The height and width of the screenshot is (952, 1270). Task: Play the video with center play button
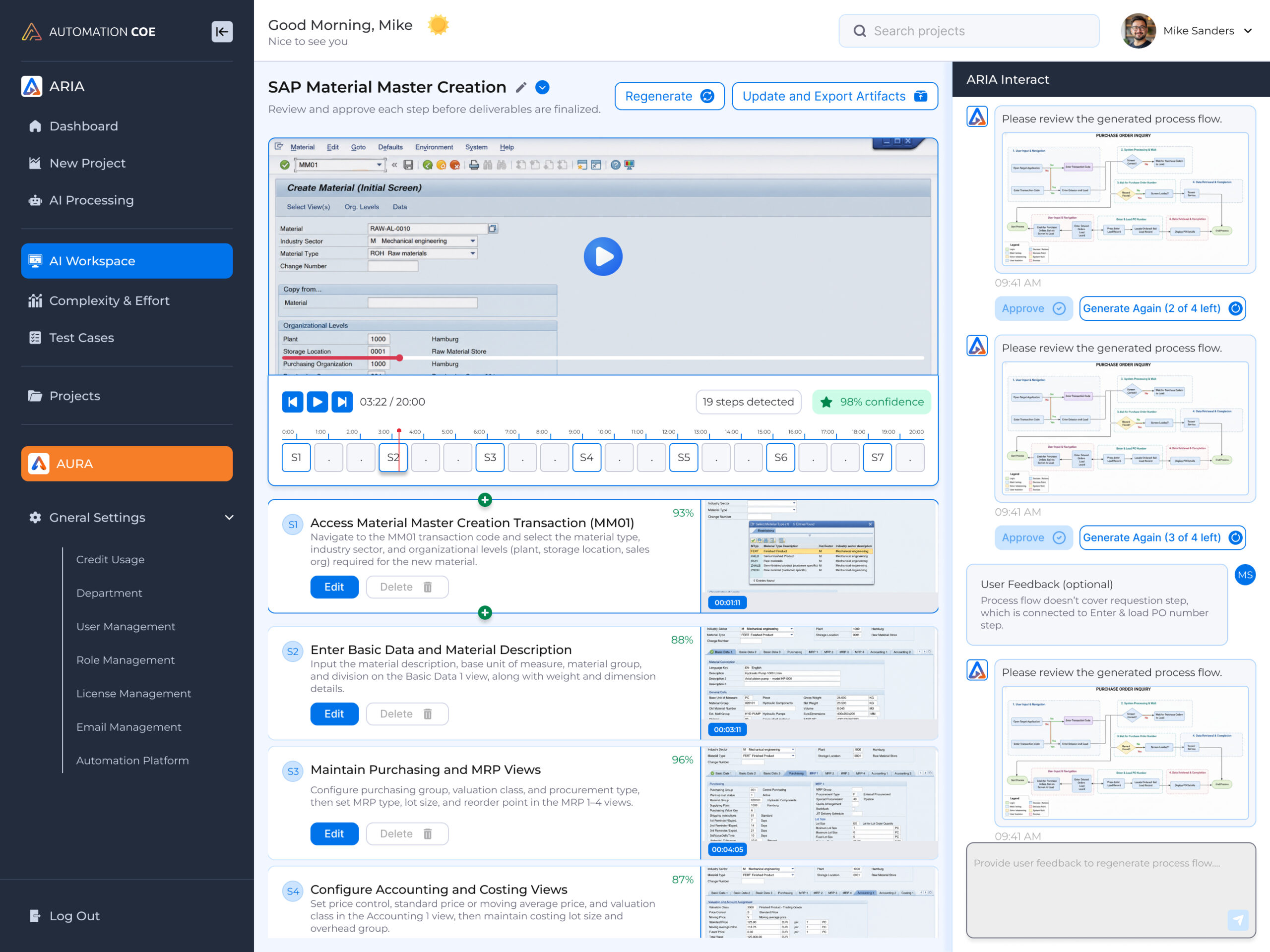point(603,256)
